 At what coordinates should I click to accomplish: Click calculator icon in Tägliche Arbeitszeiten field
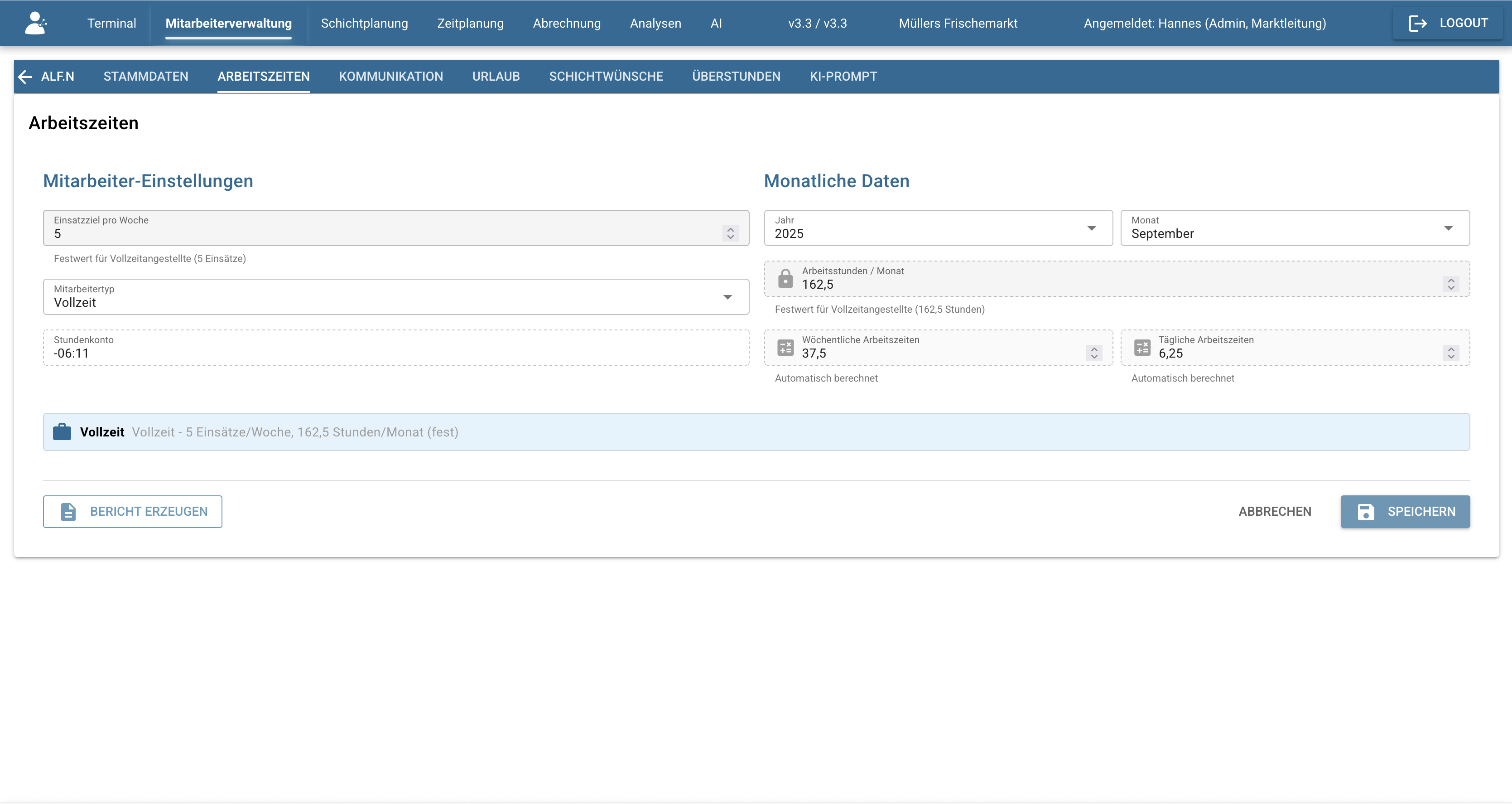coord(1141,348)
